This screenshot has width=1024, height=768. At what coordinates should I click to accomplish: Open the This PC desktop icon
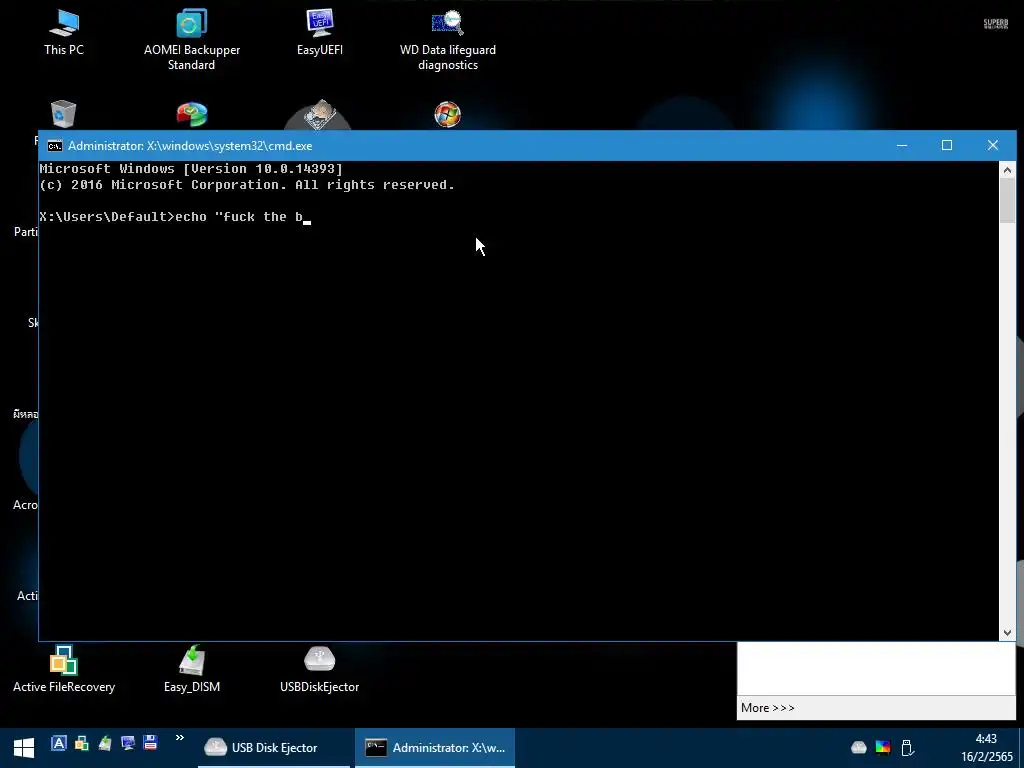click(63, 31)
